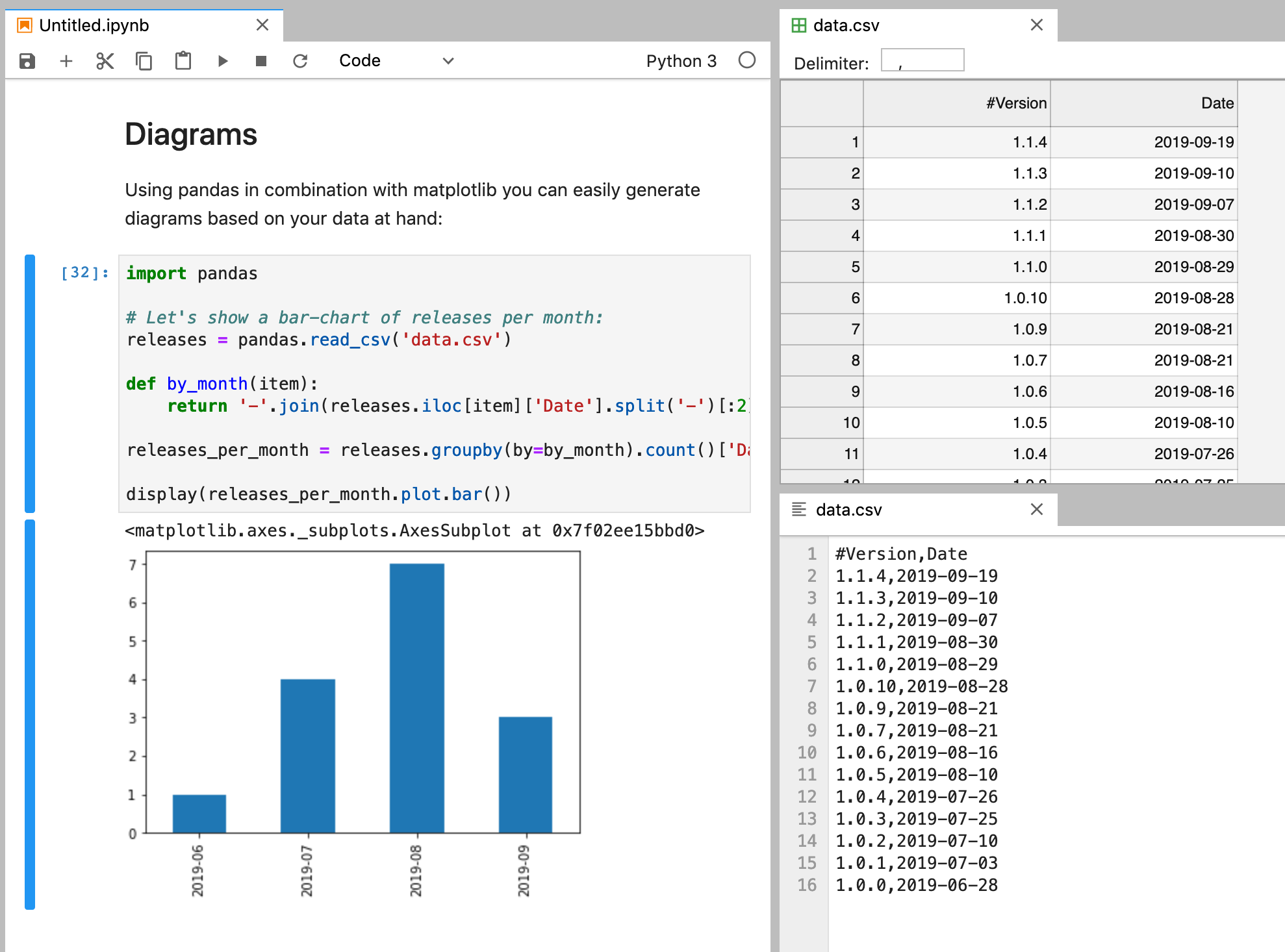The image size is (1285, 952).
Task: Click the code cell prompt [32]:
Action: (x=84, y=273)
